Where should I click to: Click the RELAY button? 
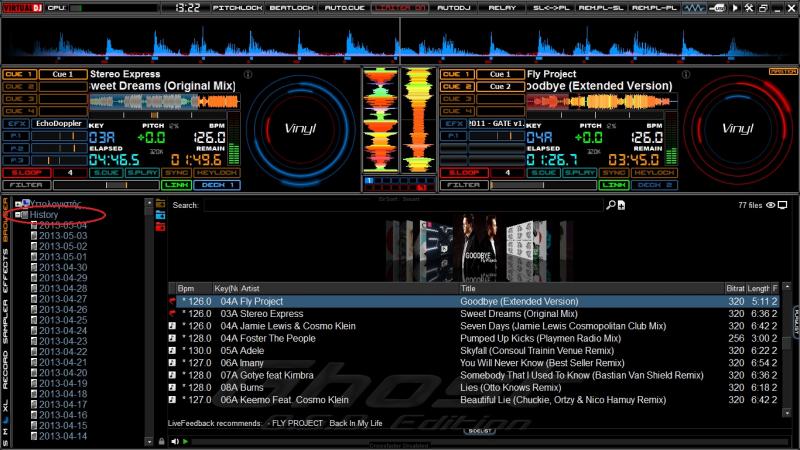tap(502, 8)
